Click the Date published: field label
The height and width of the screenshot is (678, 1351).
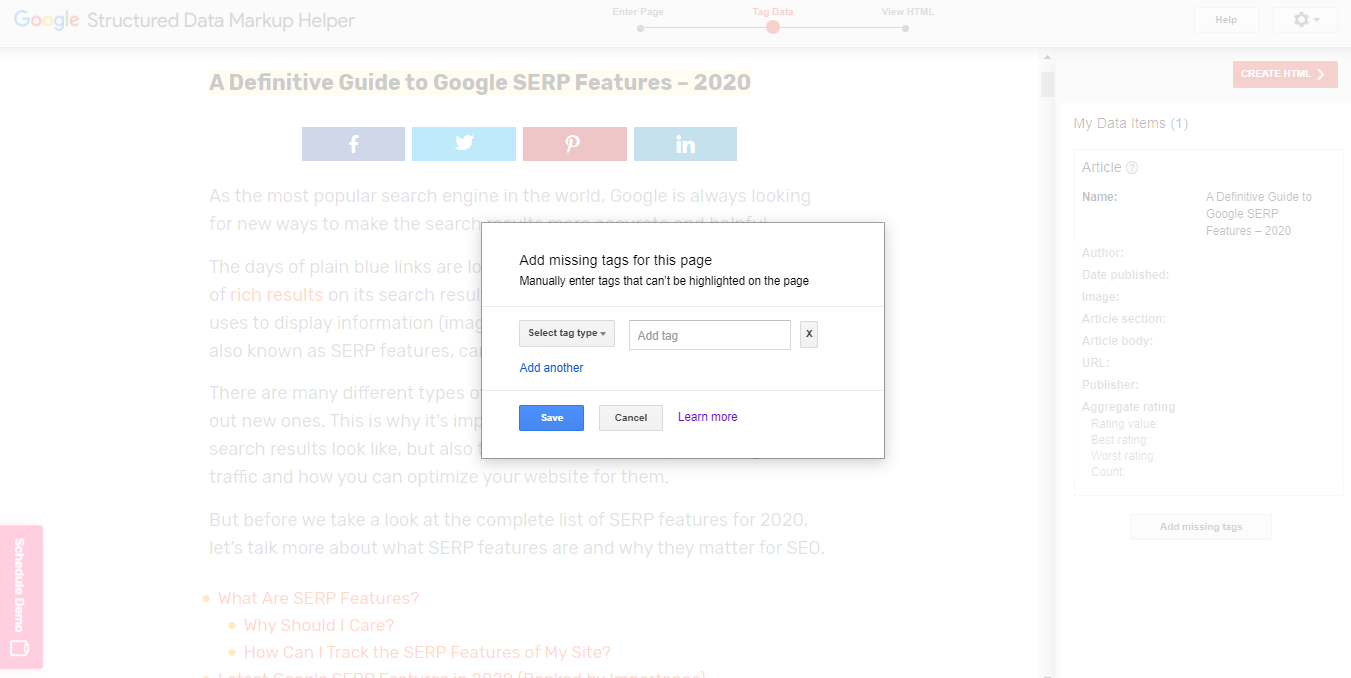[x=1125, y=275]
